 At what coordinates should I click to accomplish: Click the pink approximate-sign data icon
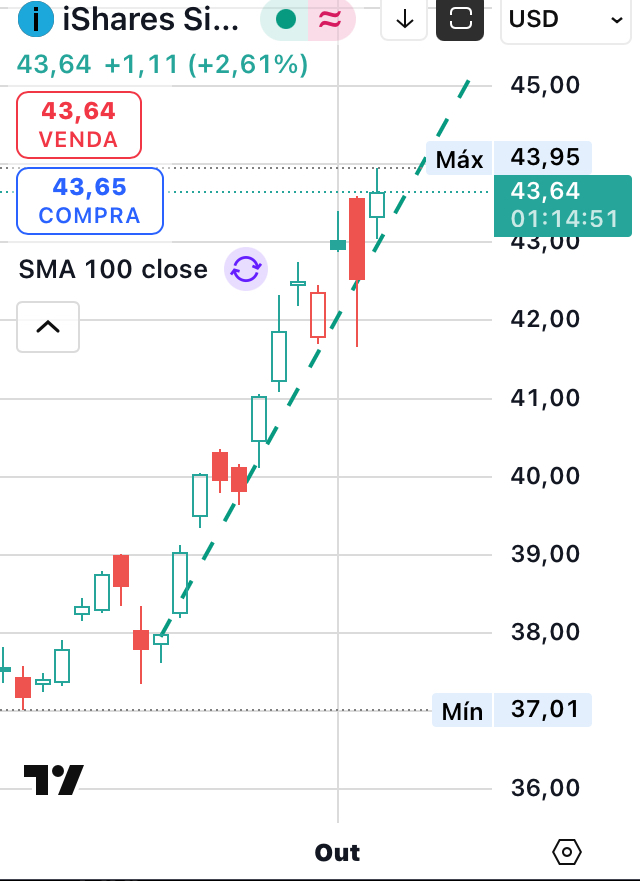pyautogui.click(x=328, y=19)
